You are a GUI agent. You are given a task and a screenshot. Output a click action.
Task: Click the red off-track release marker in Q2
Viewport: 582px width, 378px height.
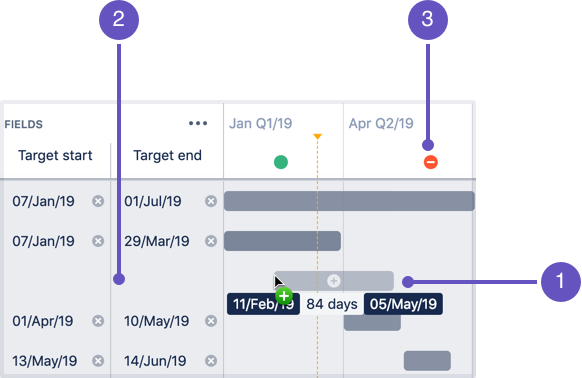coord(431,162)
